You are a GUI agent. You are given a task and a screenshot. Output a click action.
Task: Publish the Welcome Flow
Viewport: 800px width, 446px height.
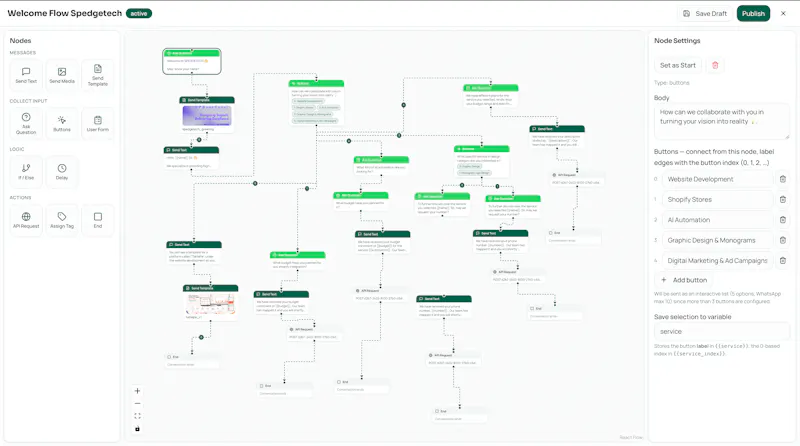tap(753, 14)
